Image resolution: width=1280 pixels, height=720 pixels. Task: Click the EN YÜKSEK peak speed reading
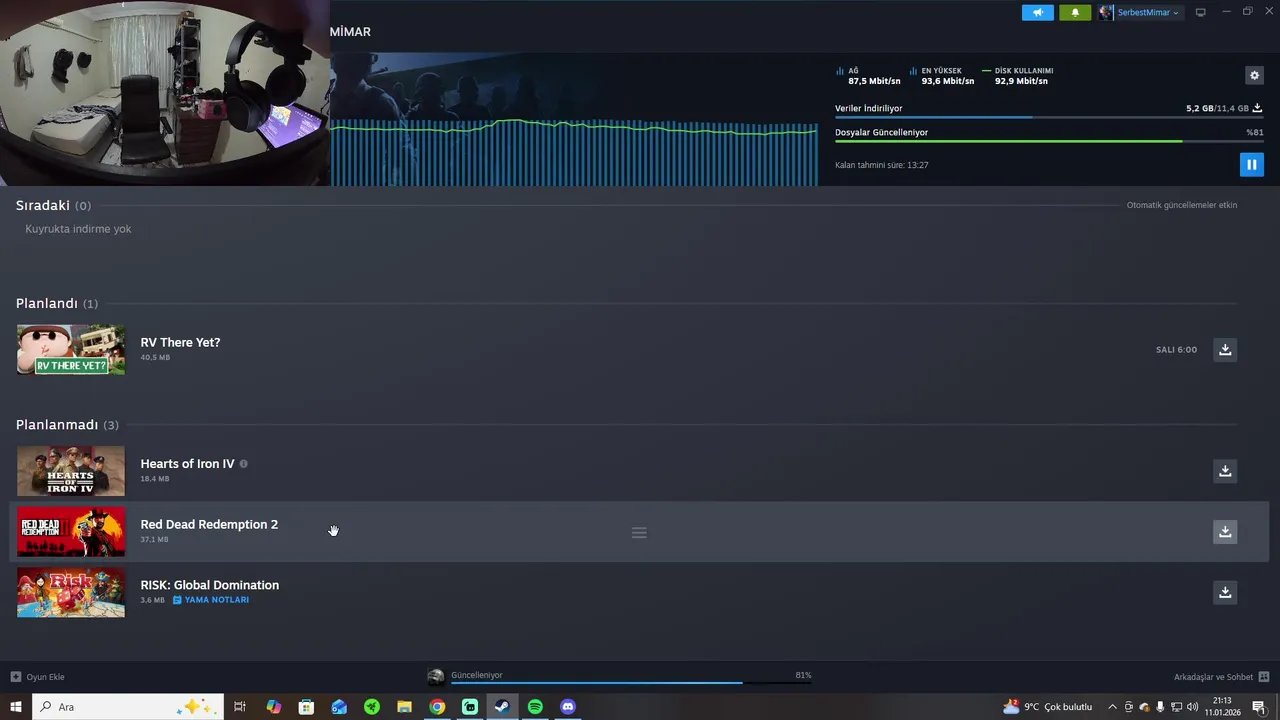[942, 76]
